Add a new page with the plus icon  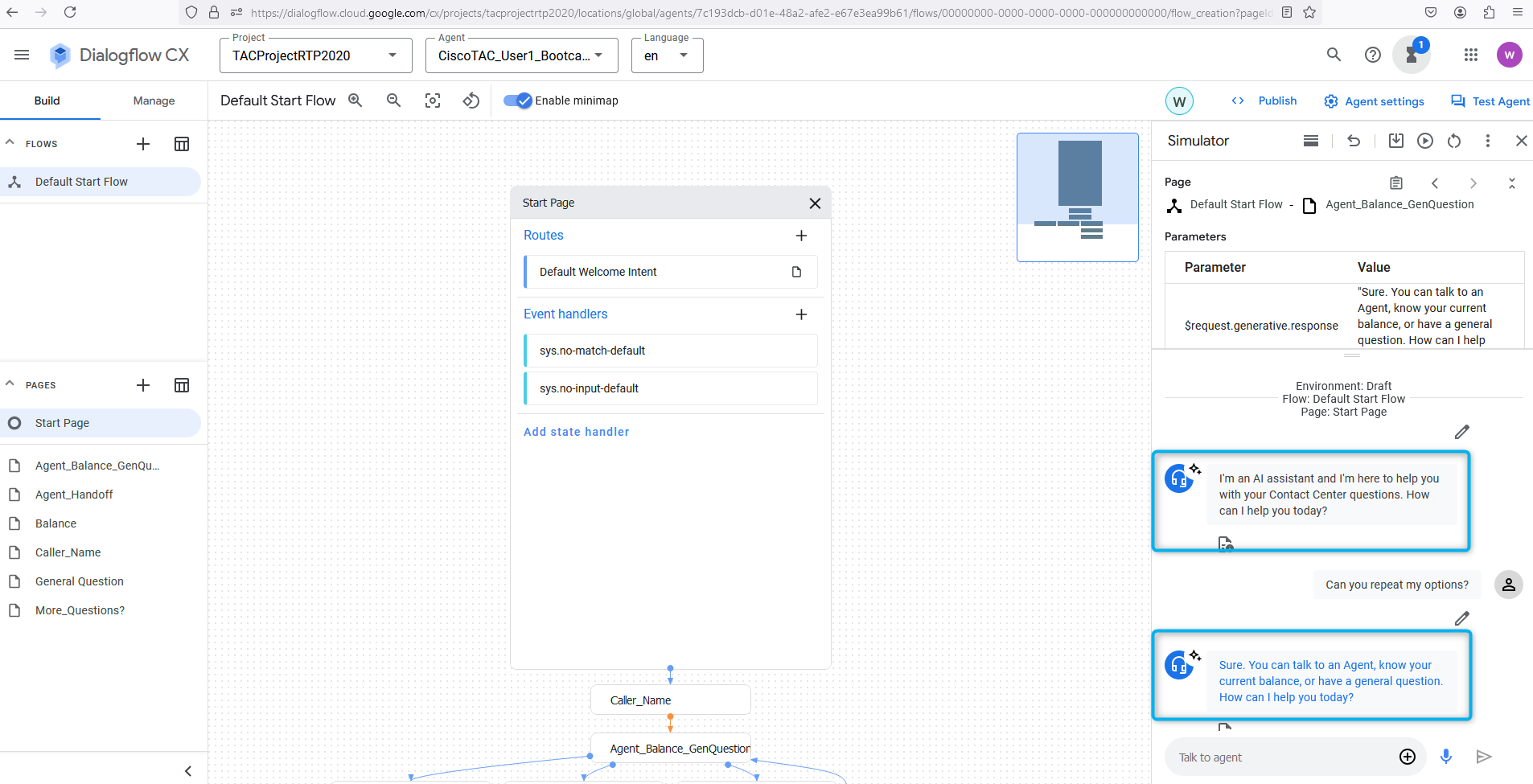[143, 385]
